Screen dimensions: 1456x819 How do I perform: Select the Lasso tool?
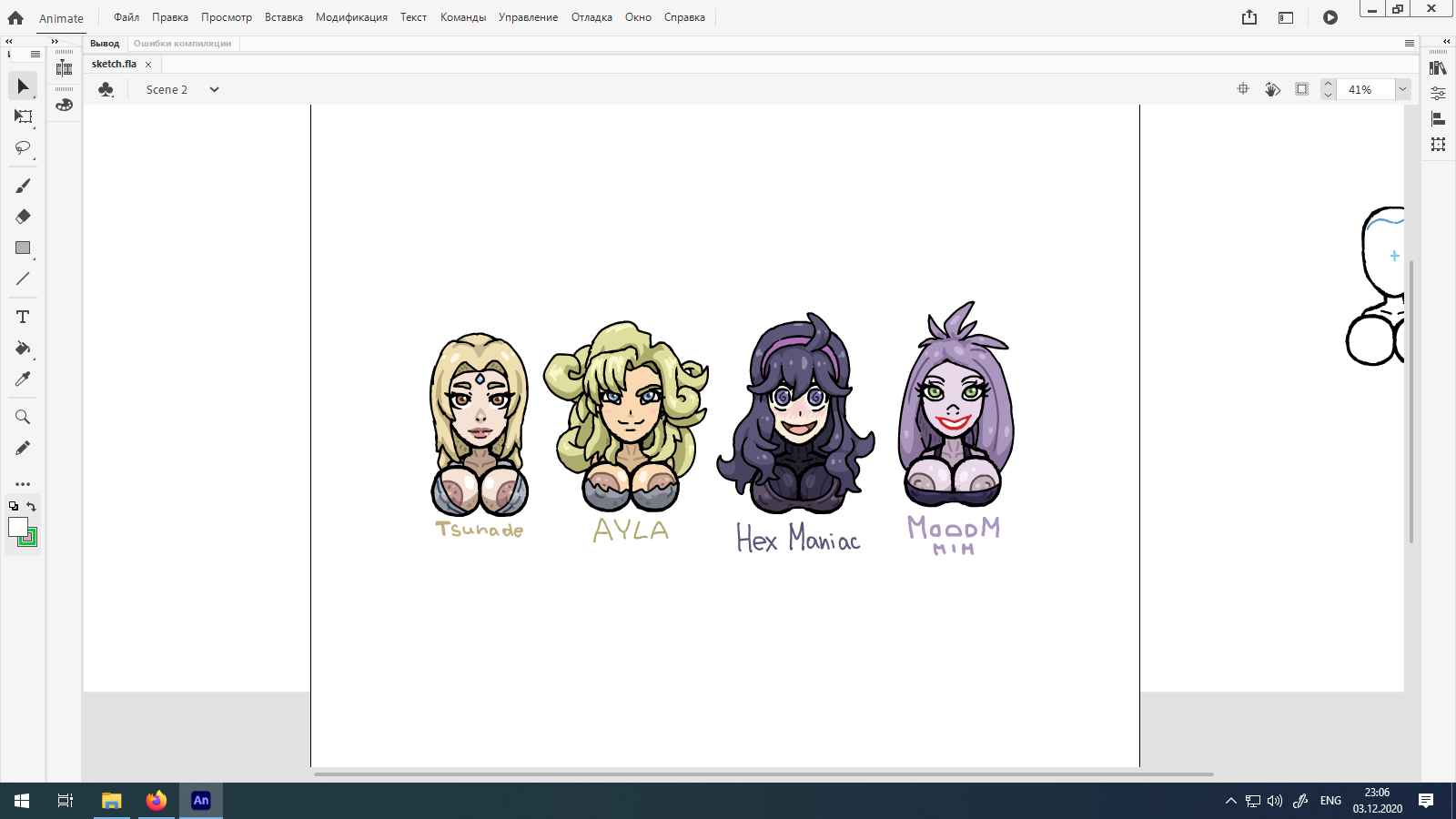tap(23, 147)
